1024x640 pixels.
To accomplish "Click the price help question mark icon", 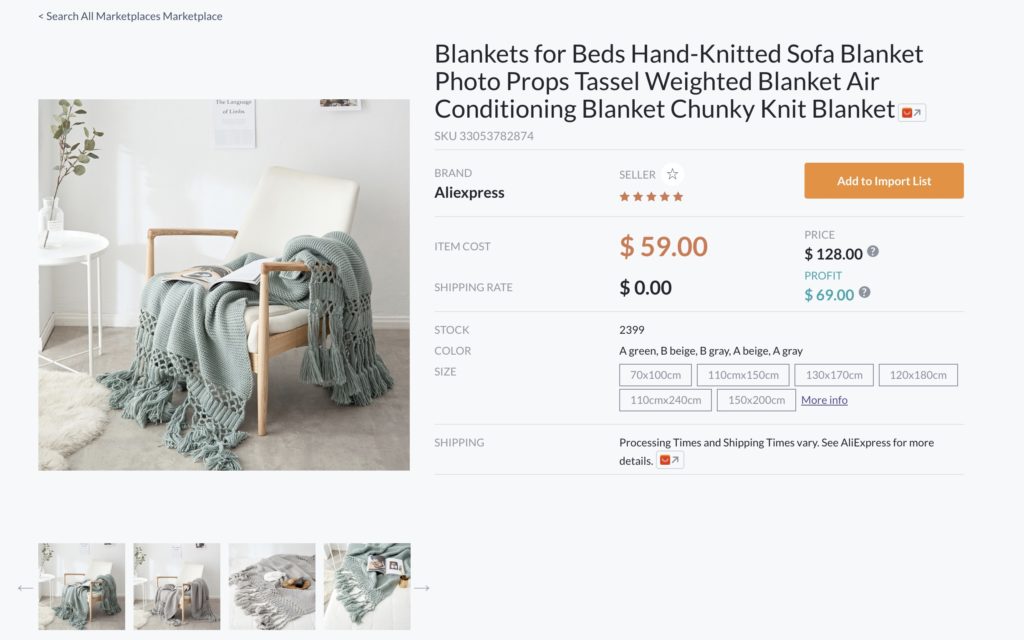I will (873, 252).
